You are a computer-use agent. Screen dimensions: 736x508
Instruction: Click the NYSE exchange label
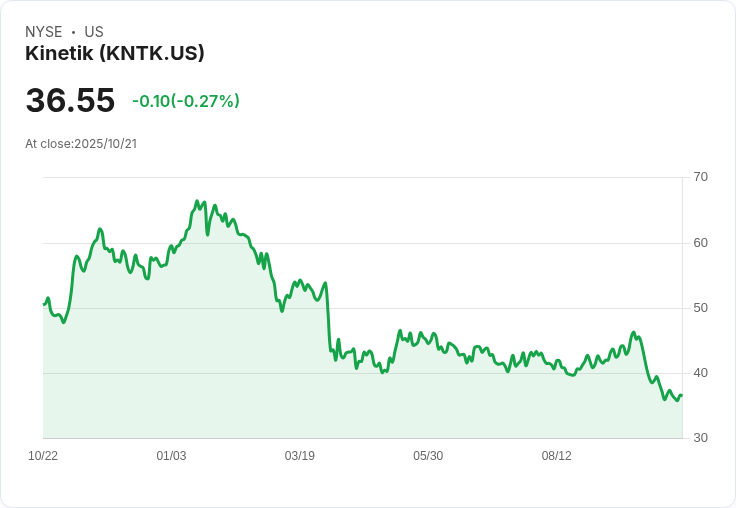[x=44, y=32]
